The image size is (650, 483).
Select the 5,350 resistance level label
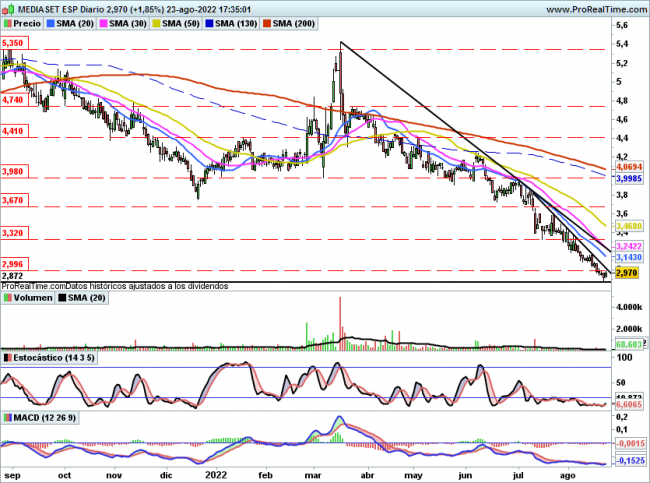(x=13, y=44)
